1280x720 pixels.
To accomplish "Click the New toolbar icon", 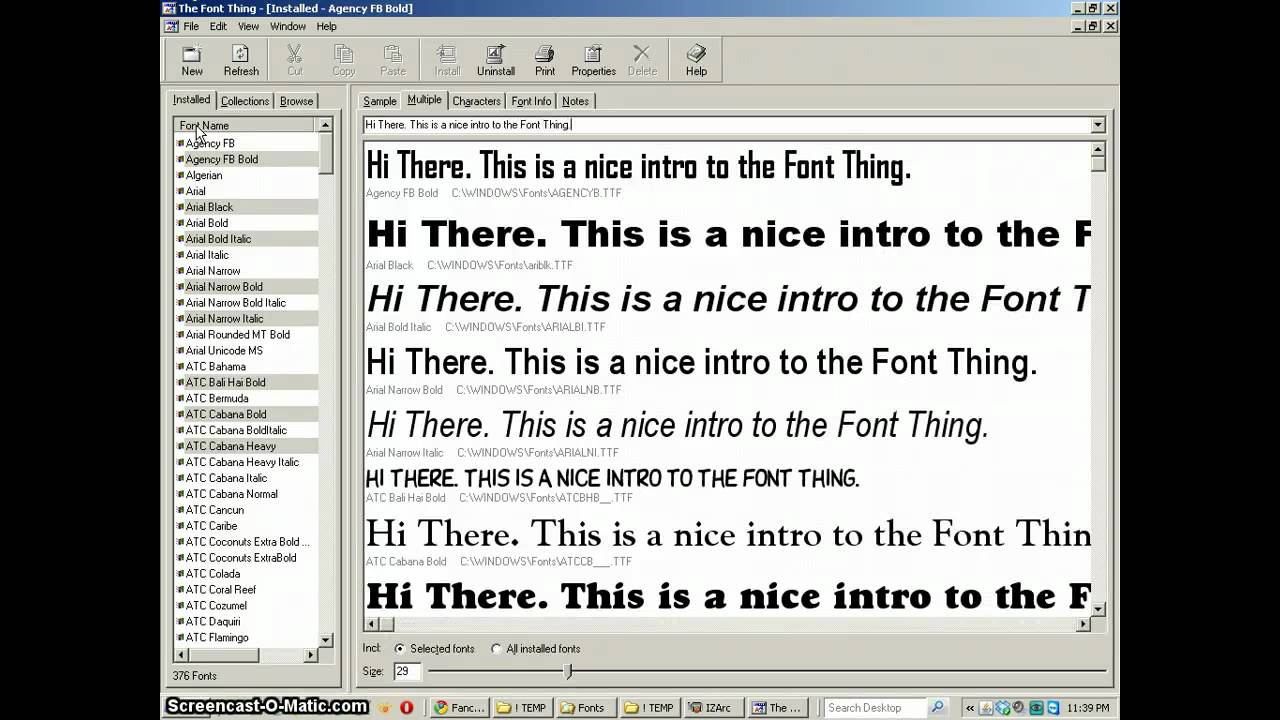I will click(192, 60).
